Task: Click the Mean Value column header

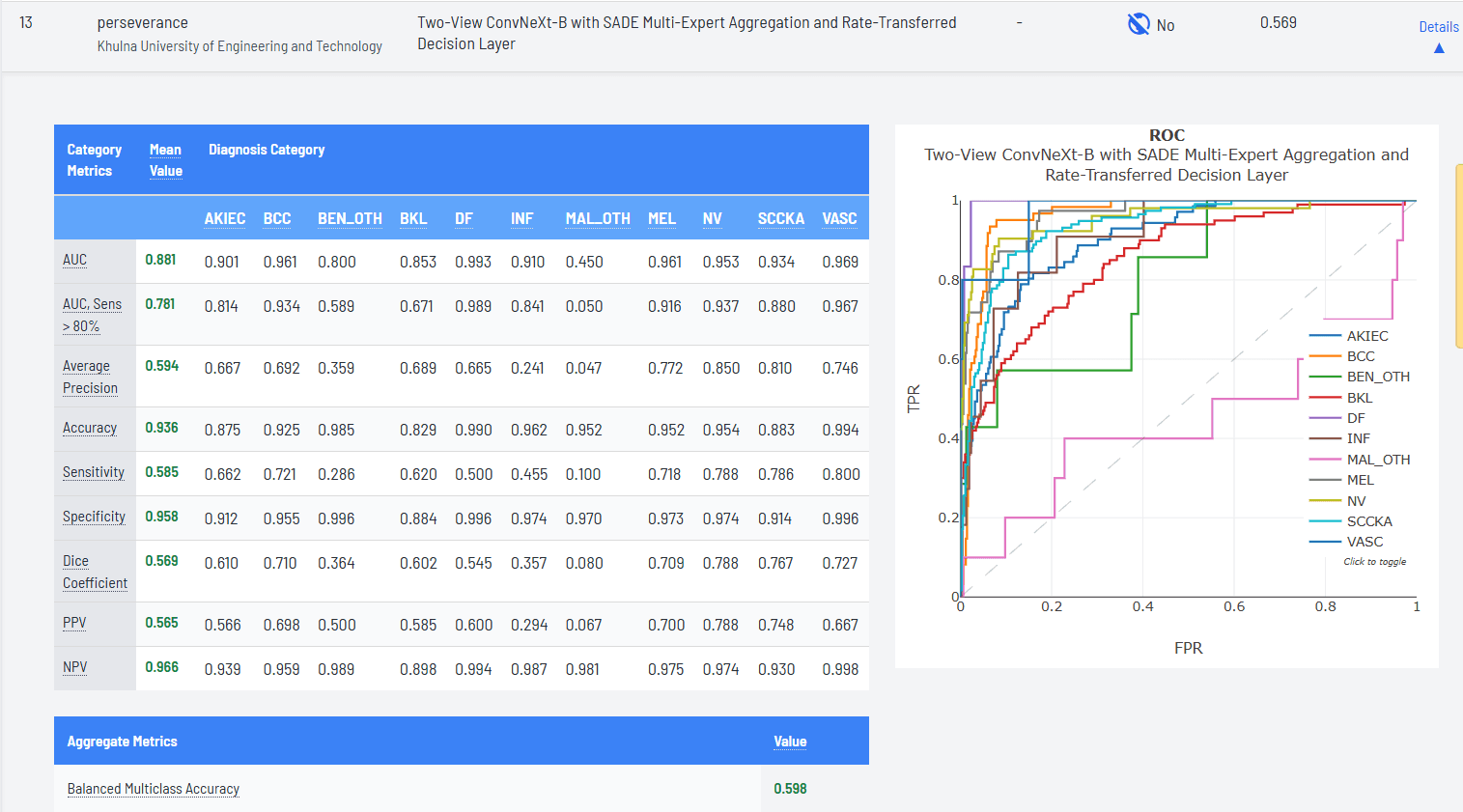Action: [166, 160]
